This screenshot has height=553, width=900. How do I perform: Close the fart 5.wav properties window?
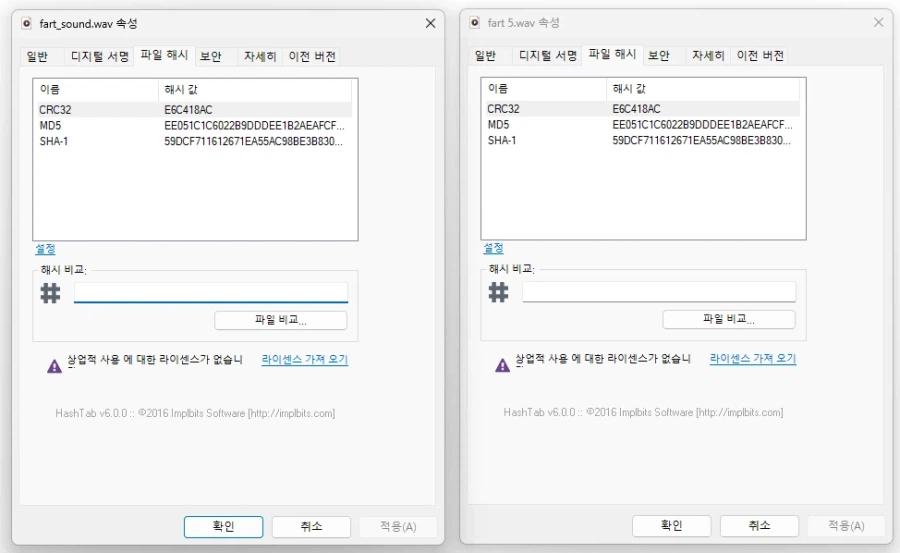click(x=879, y=22)
